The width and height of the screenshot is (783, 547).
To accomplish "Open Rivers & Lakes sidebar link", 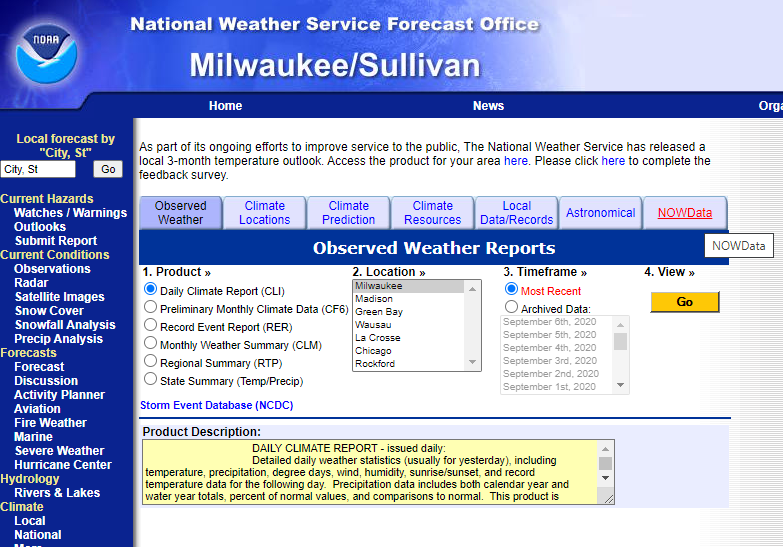I will click(x=57, y=493).
